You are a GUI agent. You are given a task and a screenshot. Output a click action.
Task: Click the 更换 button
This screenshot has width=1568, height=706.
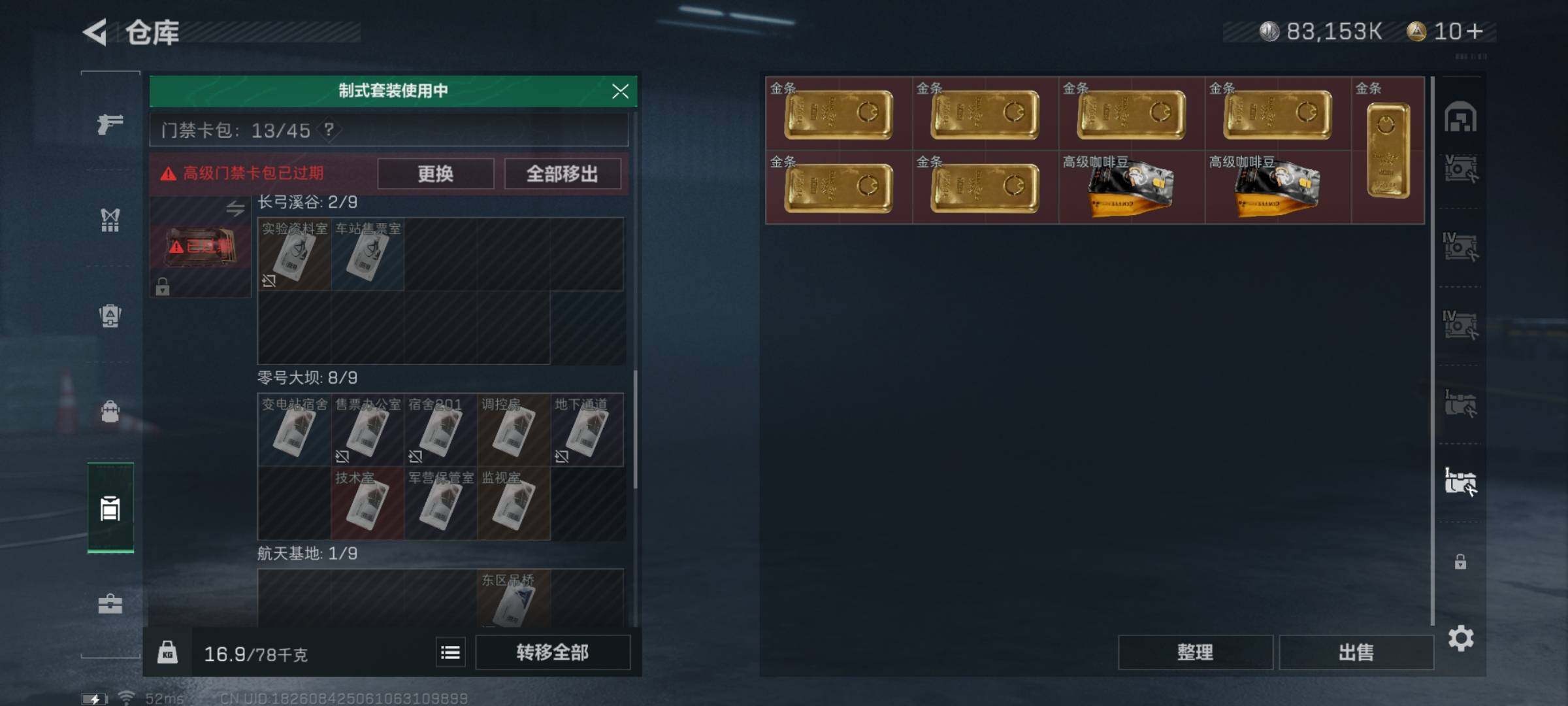[x=436, y=174]
